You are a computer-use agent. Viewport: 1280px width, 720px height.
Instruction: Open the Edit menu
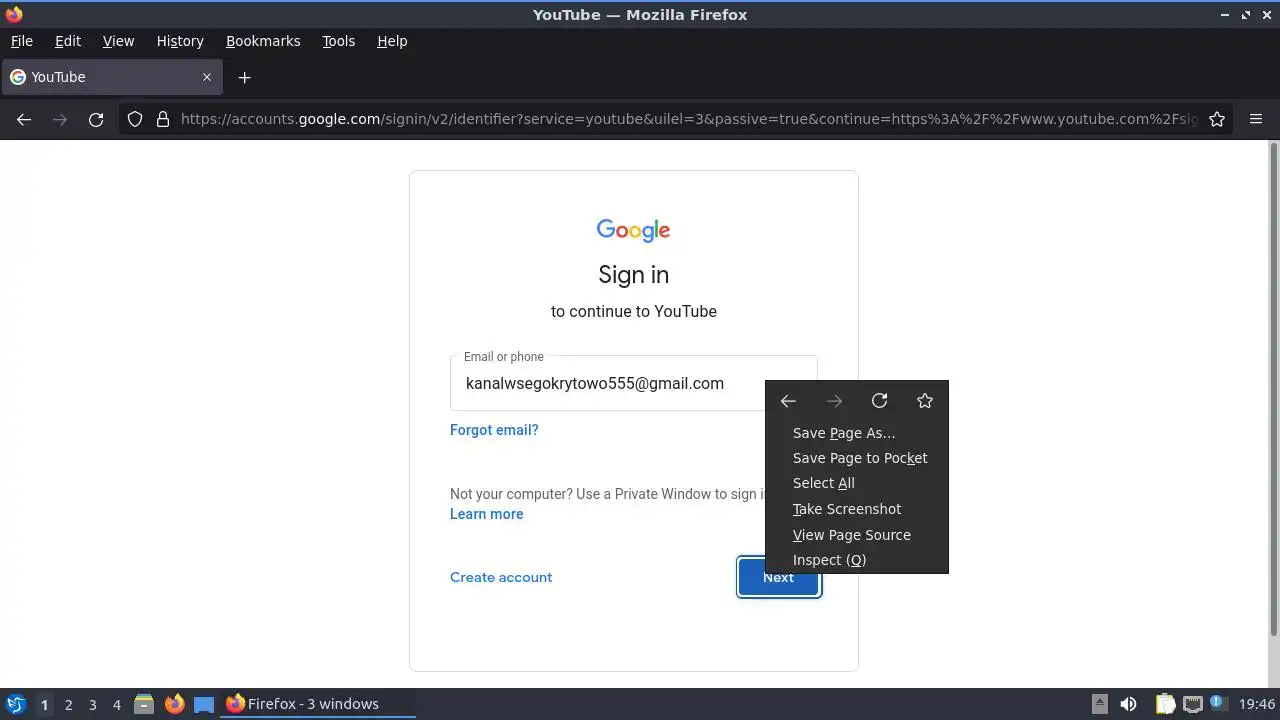(68, 41)
